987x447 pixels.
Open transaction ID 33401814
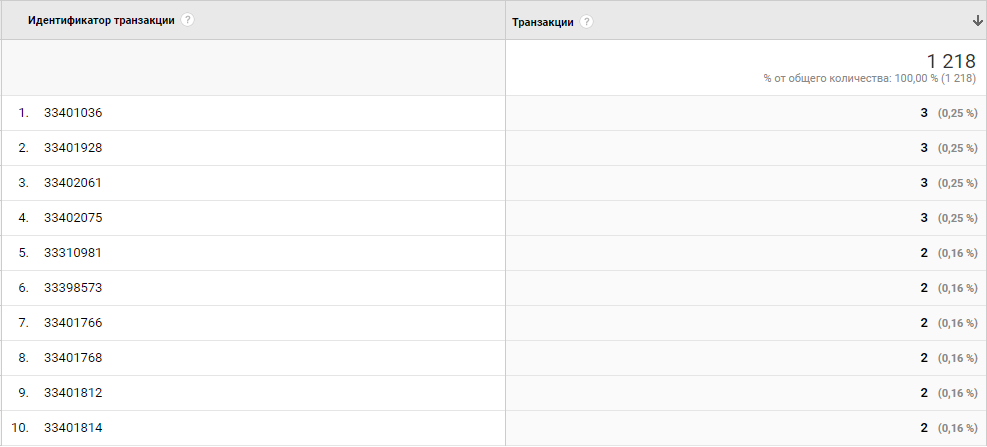tap(73, 428)
